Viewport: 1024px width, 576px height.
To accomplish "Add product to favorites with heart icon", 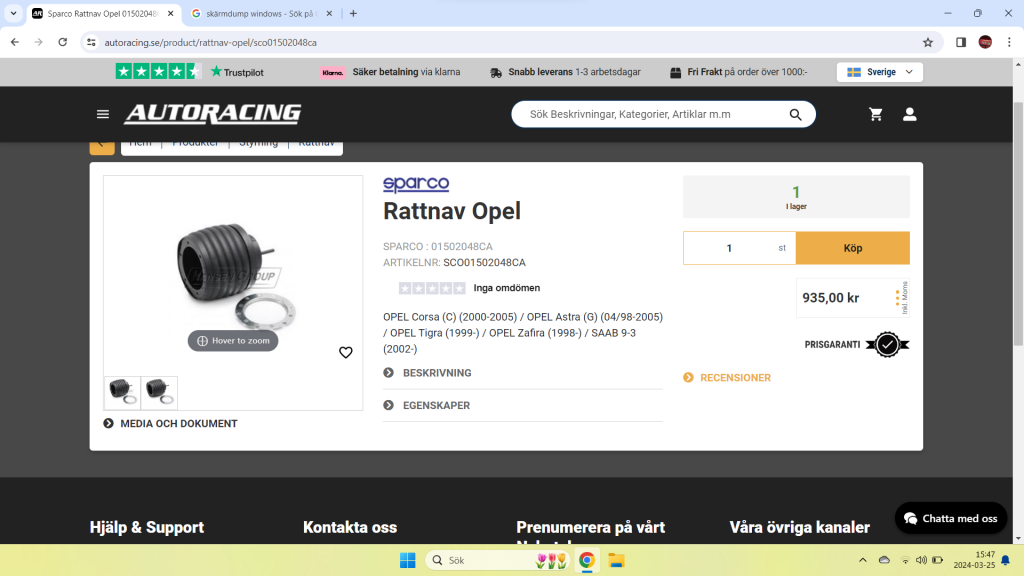I will point(345,353).
